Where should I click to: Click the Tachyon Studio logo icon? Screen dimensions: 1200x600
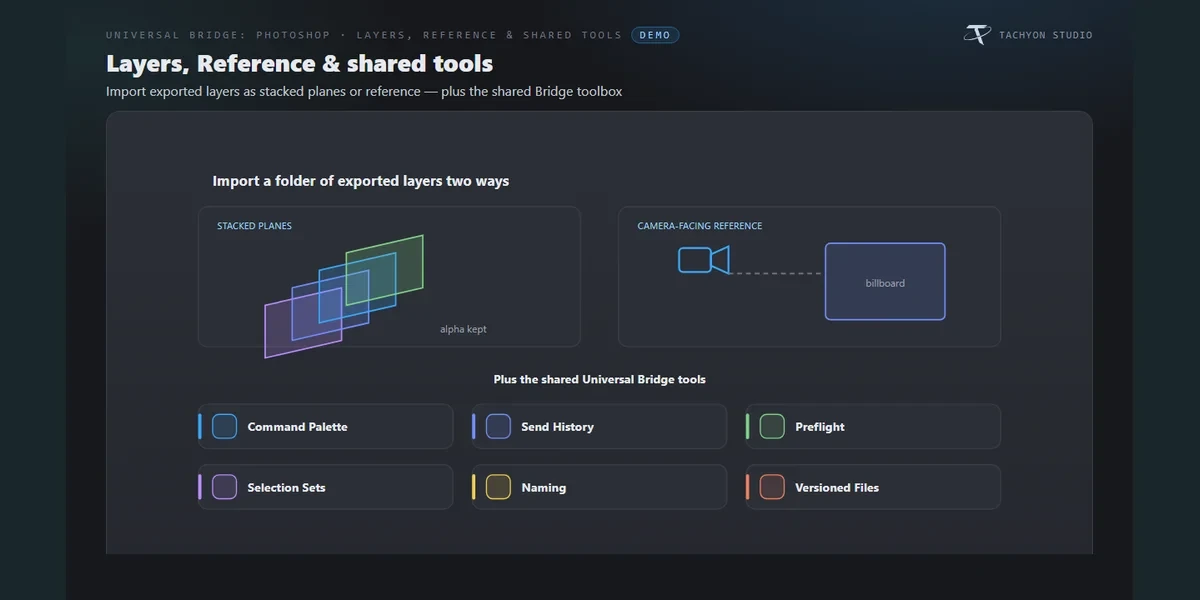(977, 35)
